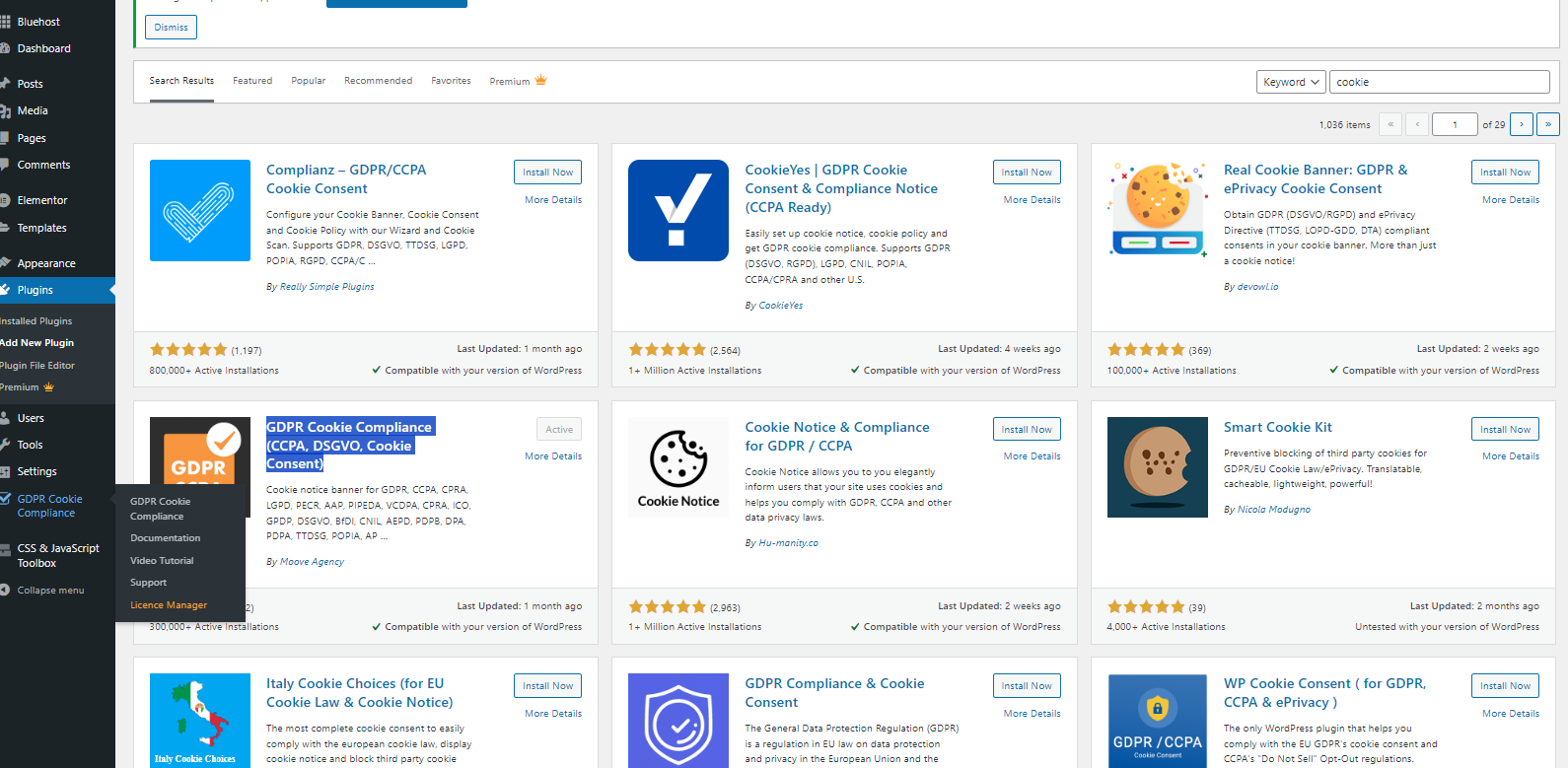
Task: Click the plugin search field containing cookie
Action: click(x=1440, y=82)
